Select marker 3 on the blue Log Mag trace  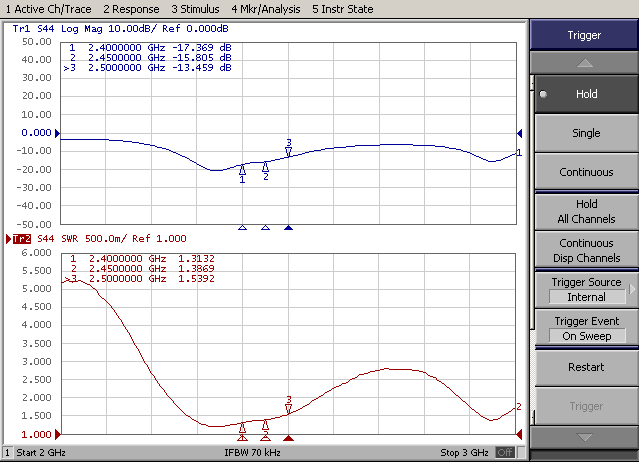click(289, 147)
